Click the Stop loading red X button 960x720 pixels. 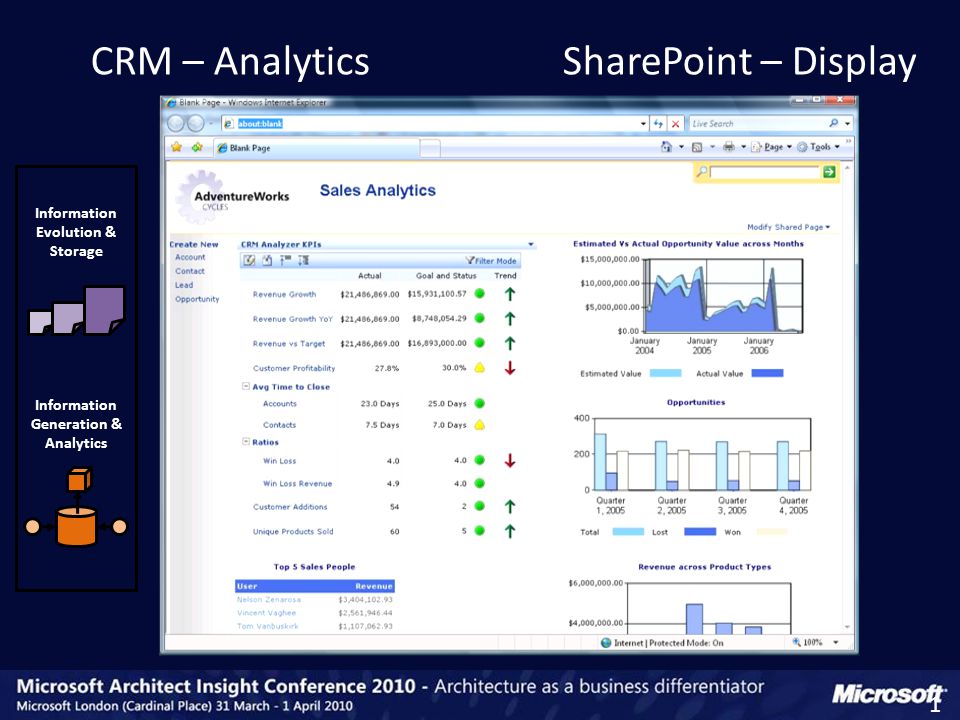pyautogui.click(x=675, y=124)
